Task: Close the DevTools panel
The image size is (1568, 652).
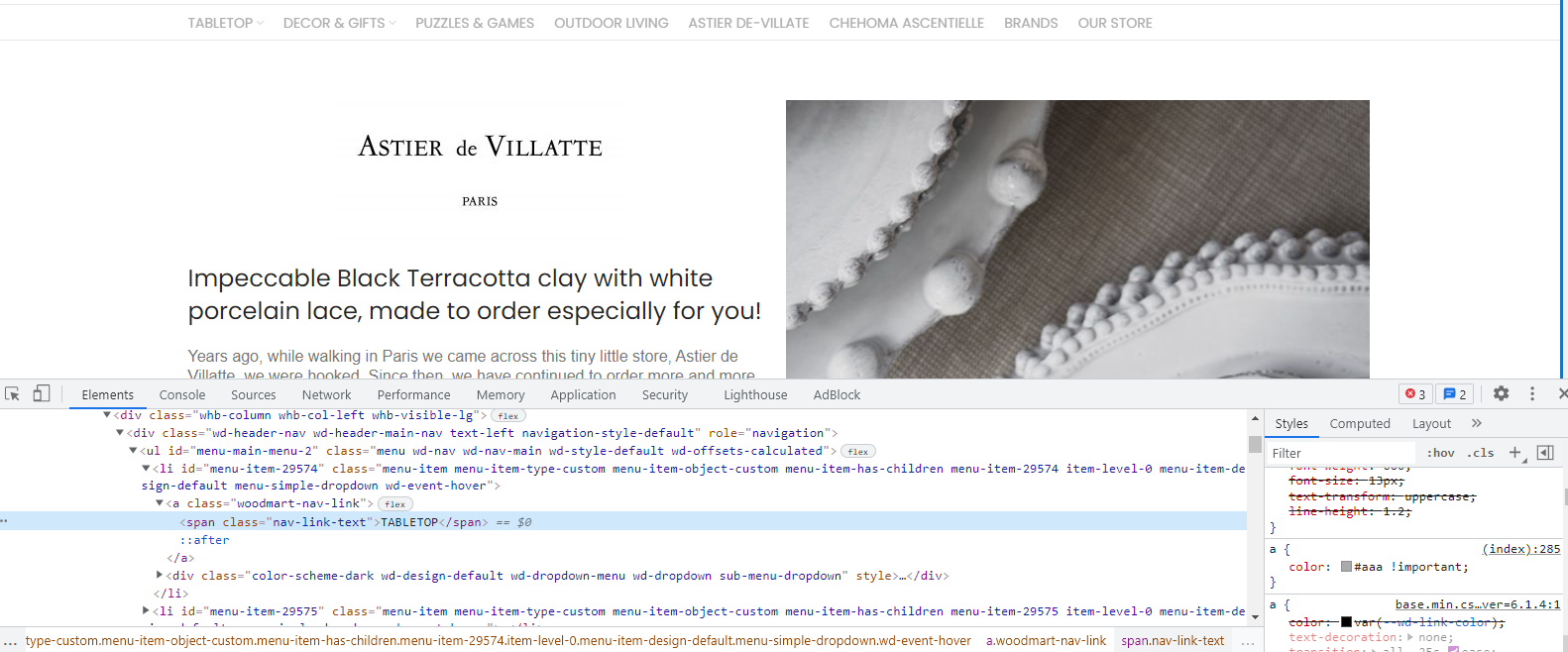Action: [1562, 393]
